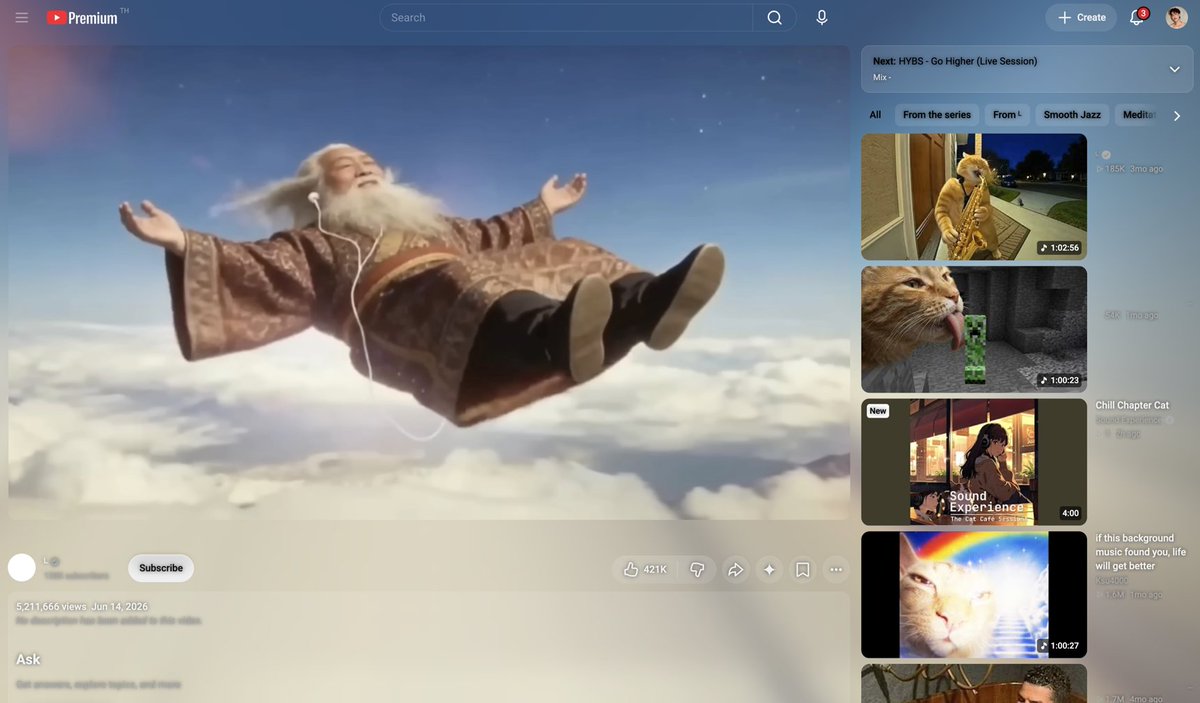Image resolution: width=1200 pixels, height=703 pixels.
Task: Click the Create button
Action: (x=1081, y=17)
